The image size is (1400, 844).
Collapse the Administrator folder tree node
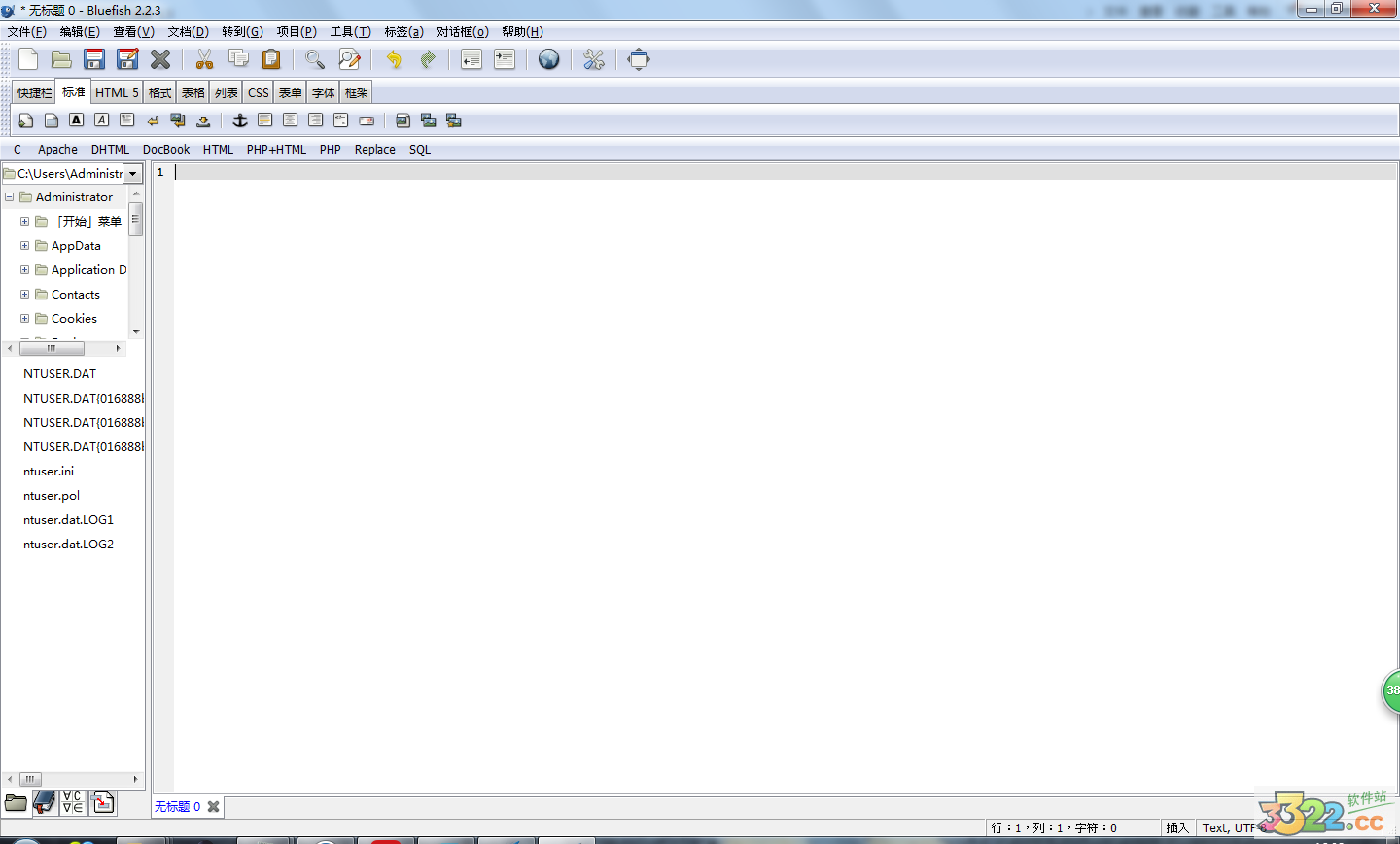(9, 197)
